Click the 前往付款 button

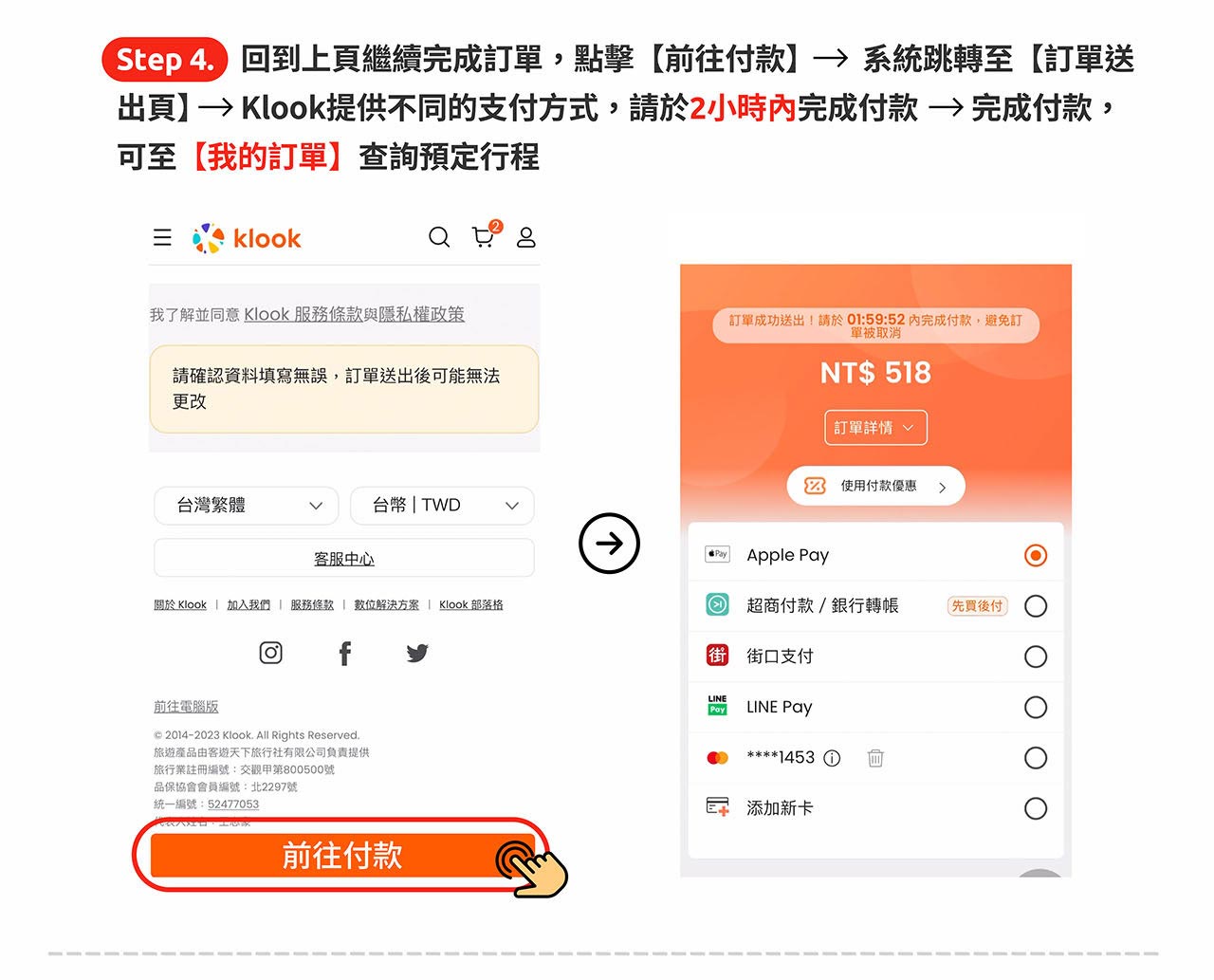click(342, 856)
